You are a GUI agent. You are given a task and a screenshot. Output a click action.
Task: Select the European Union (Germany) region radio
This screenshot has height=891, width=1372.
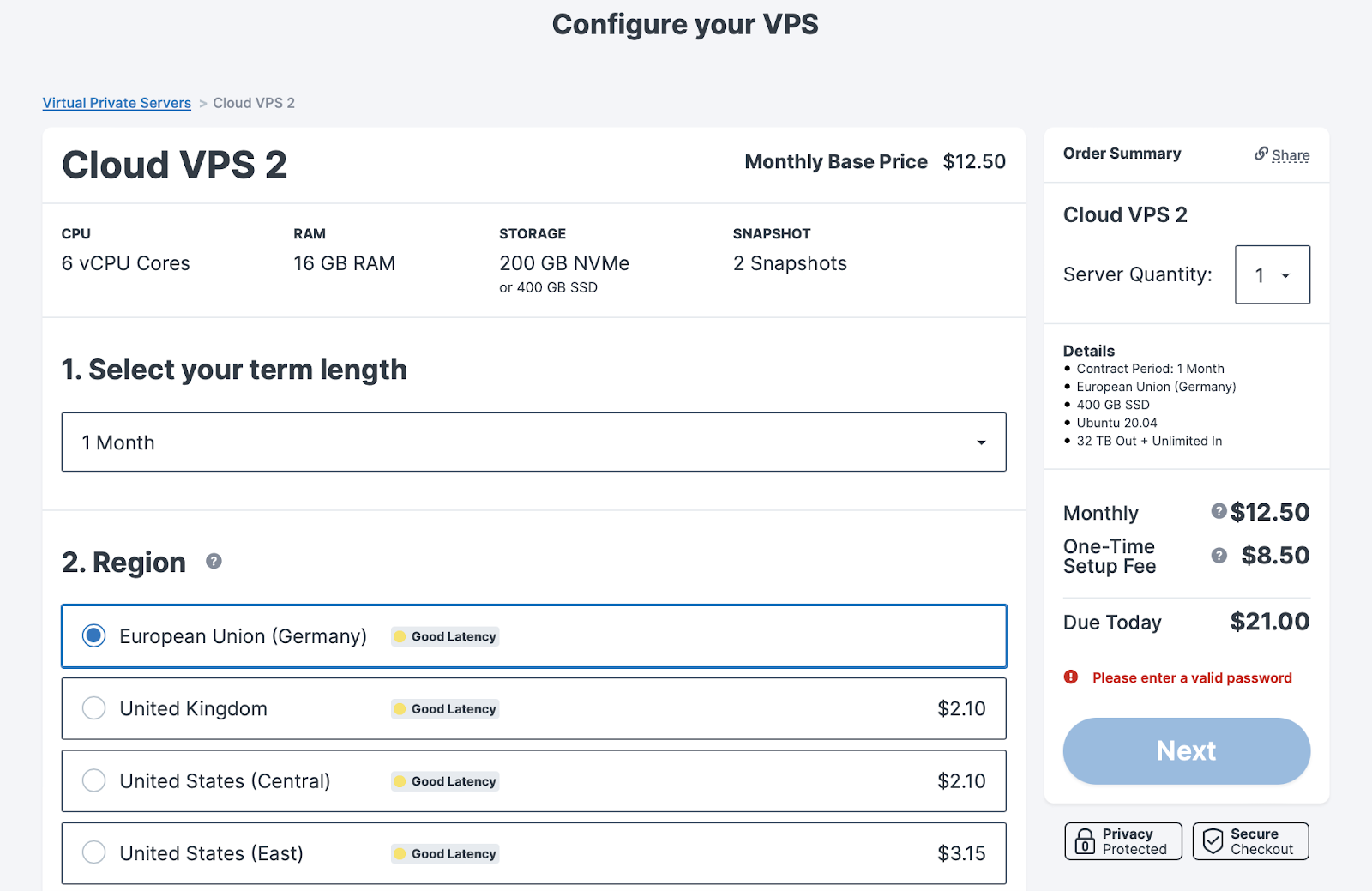[93, 635]
